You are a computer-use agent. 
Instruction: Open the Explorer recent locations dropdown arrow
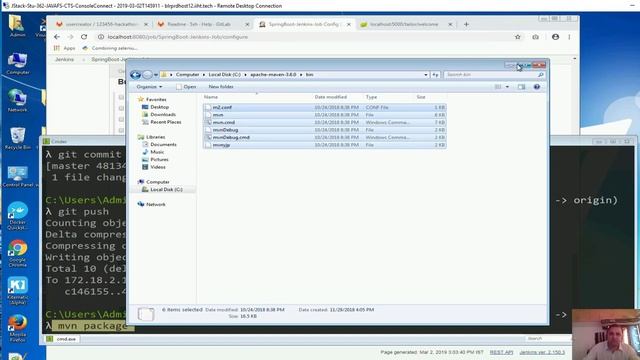click(156, 75)
